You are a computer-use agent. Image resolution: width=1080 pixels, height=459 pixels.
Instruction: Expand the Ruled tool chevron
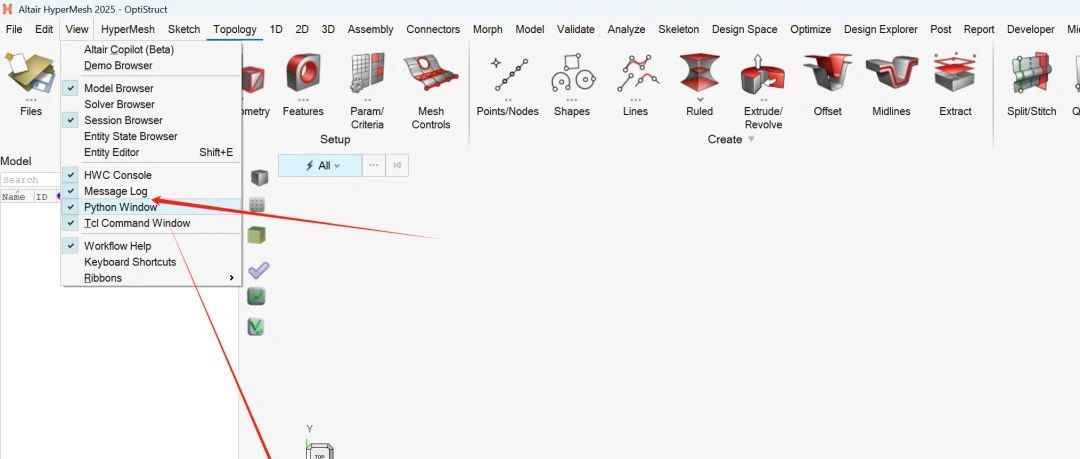[699, 99]
